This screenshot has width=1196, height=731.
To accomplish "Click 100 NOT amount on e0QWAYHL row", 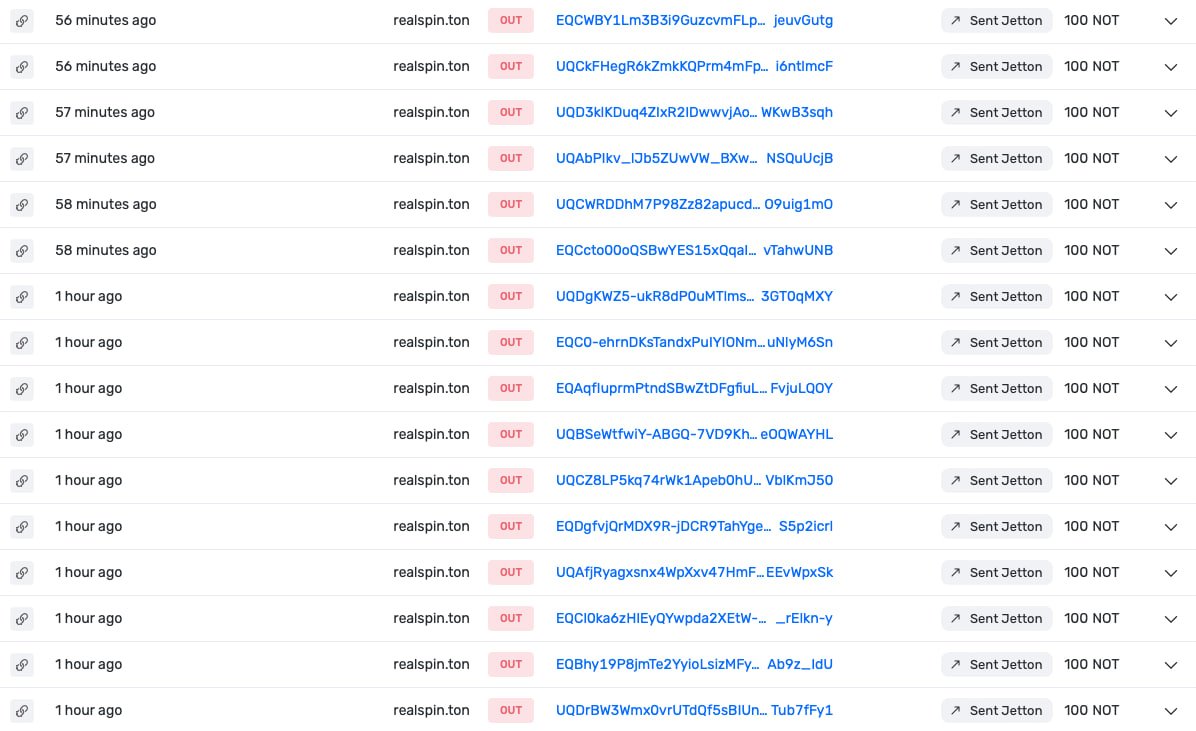I will [1092, 434].
